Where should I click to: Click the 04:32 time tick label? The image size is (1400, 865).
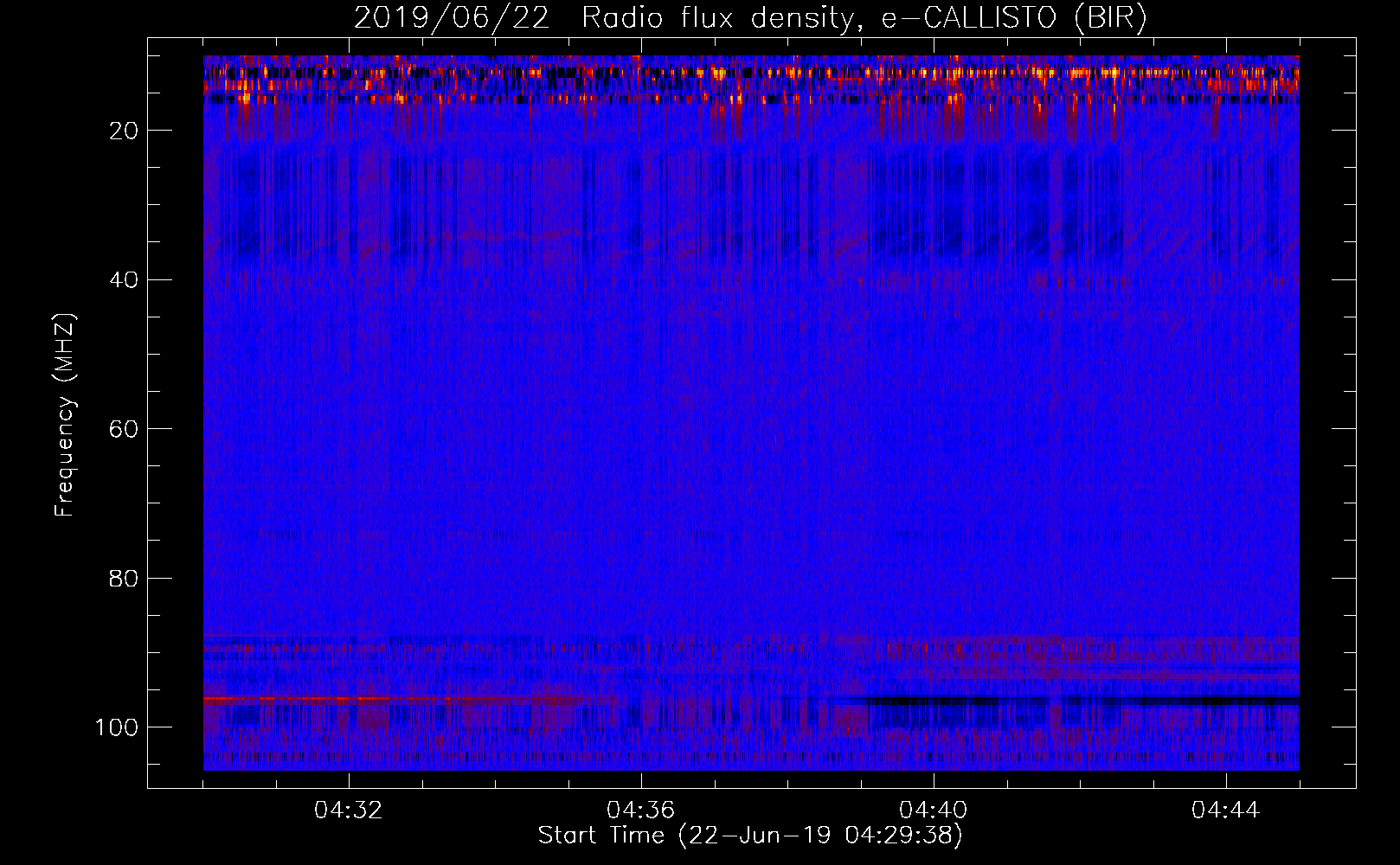[x=349, y=811]
